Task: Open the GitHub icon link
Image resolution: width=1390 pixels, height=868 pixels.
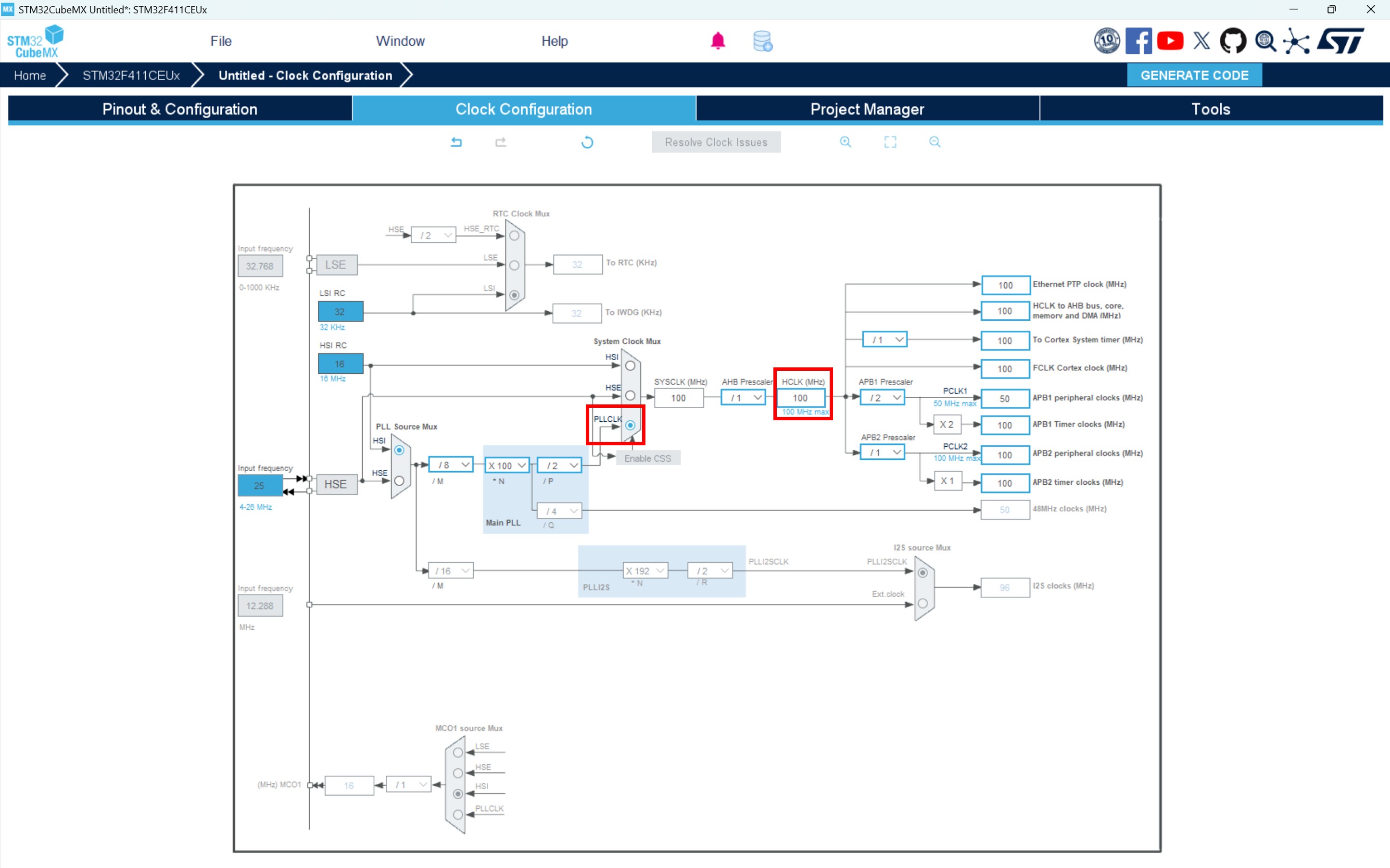Action: pos(1233,41)
